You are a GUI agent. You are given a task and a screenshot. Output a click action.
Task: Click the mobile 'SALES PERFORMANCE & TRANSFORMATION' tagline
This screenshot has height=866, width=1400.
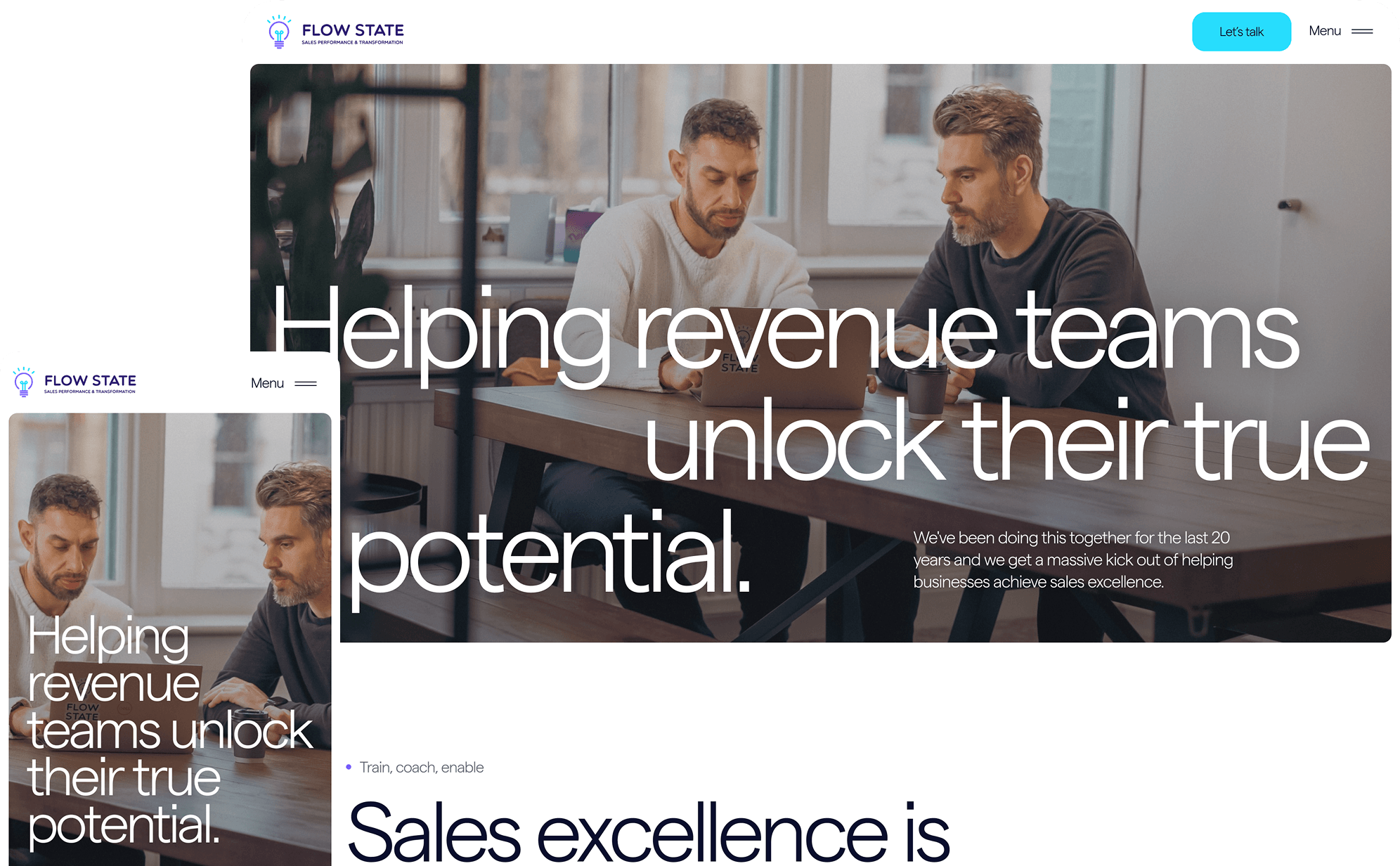pos(90,392)
